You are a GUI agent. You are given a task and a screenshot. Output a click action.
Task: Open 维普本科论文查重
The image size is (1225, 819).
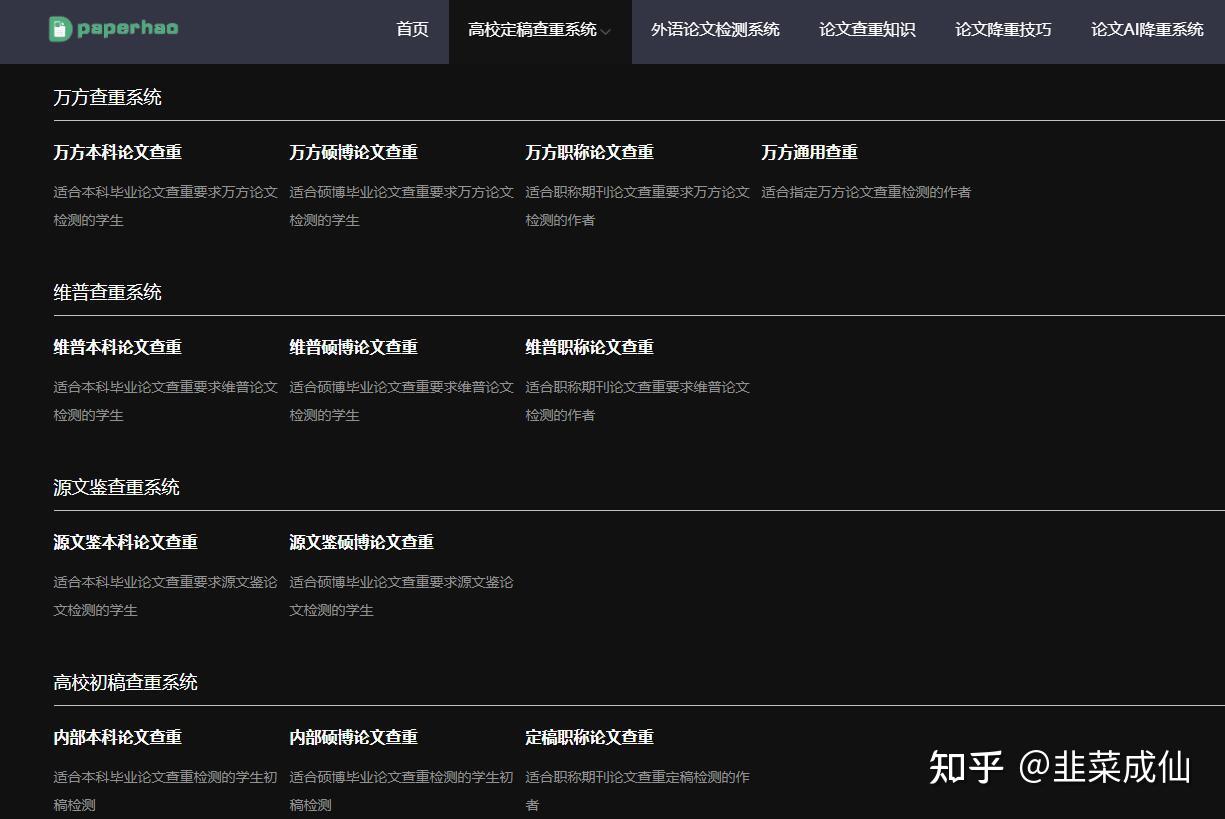click(x=118, y=347)
